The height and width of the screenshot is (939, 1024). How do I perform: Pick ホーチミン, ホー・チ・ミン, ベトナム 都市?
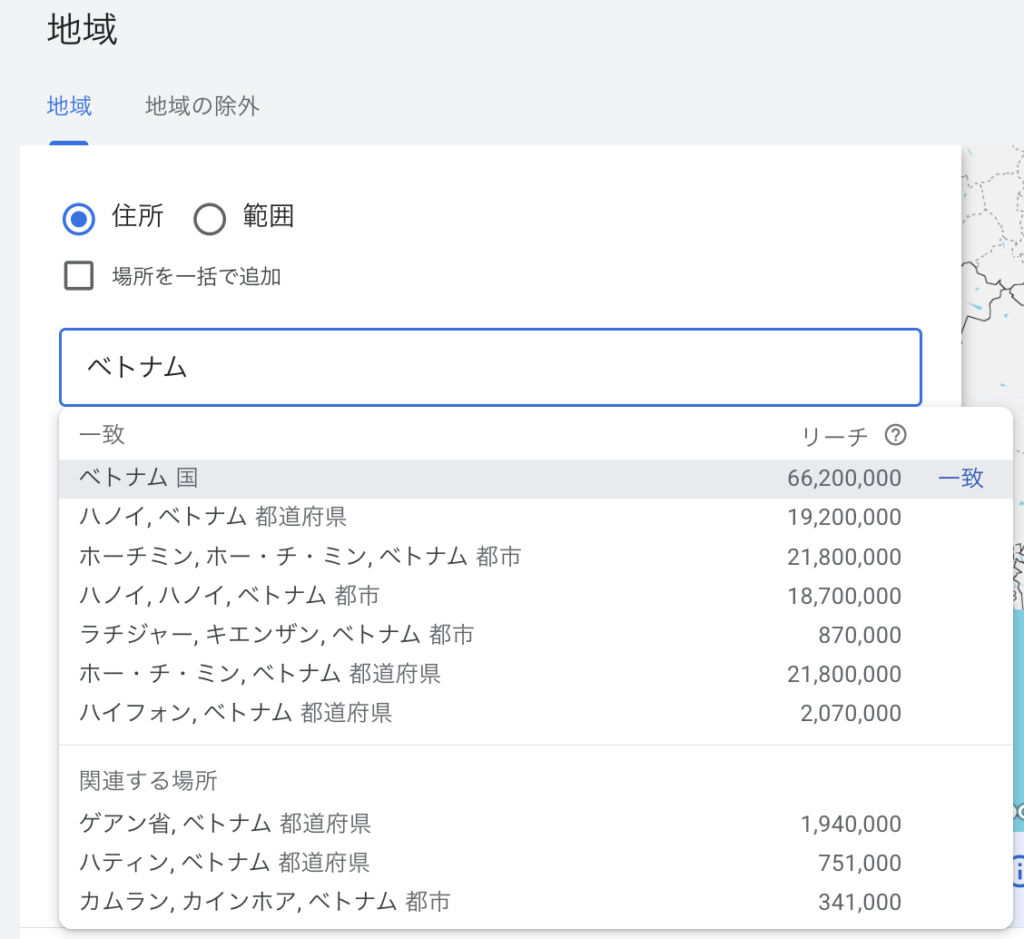click(x=300, y=557)
